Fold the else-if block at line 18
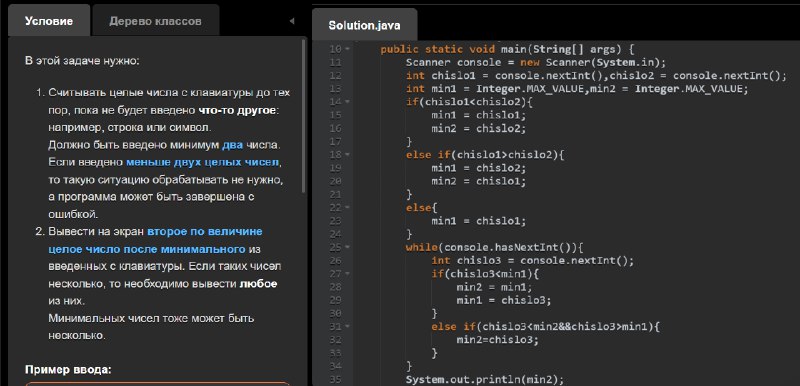The height and width of the screenshot is (386, 800). [x=347, y=155]
